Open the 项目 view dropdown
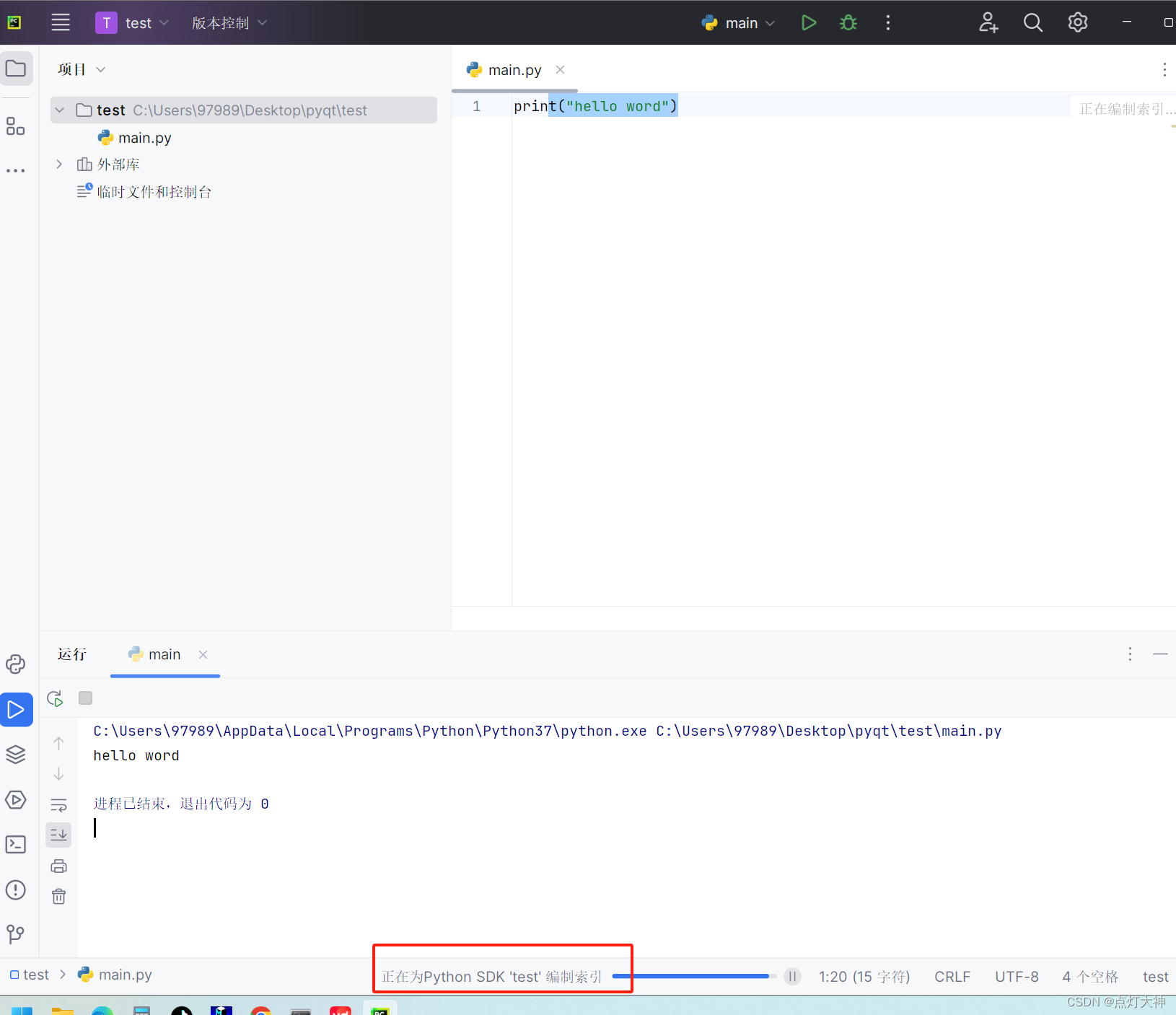This screenshot has width=1176, height=1015. 82,69
